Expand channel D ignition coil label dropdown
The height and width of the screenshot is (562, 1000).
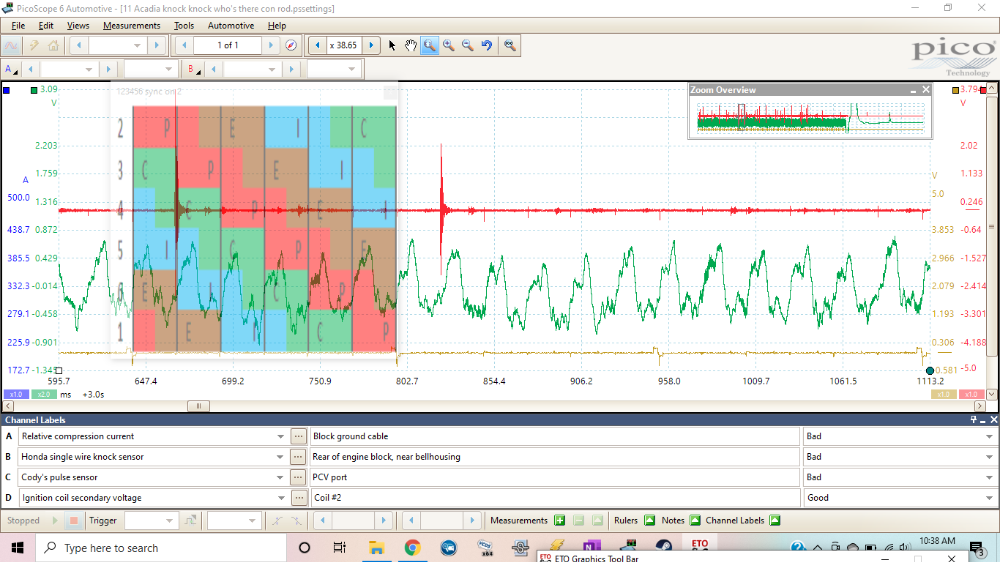click(281, 498)
